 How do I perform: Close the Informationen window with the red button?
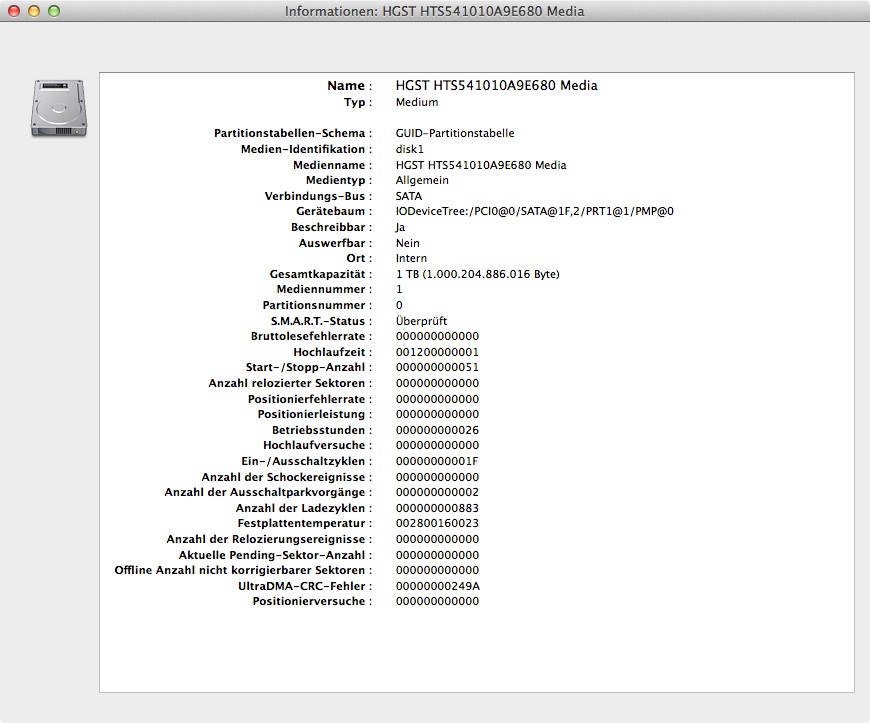pyautogui.click(x=14, y=11)
